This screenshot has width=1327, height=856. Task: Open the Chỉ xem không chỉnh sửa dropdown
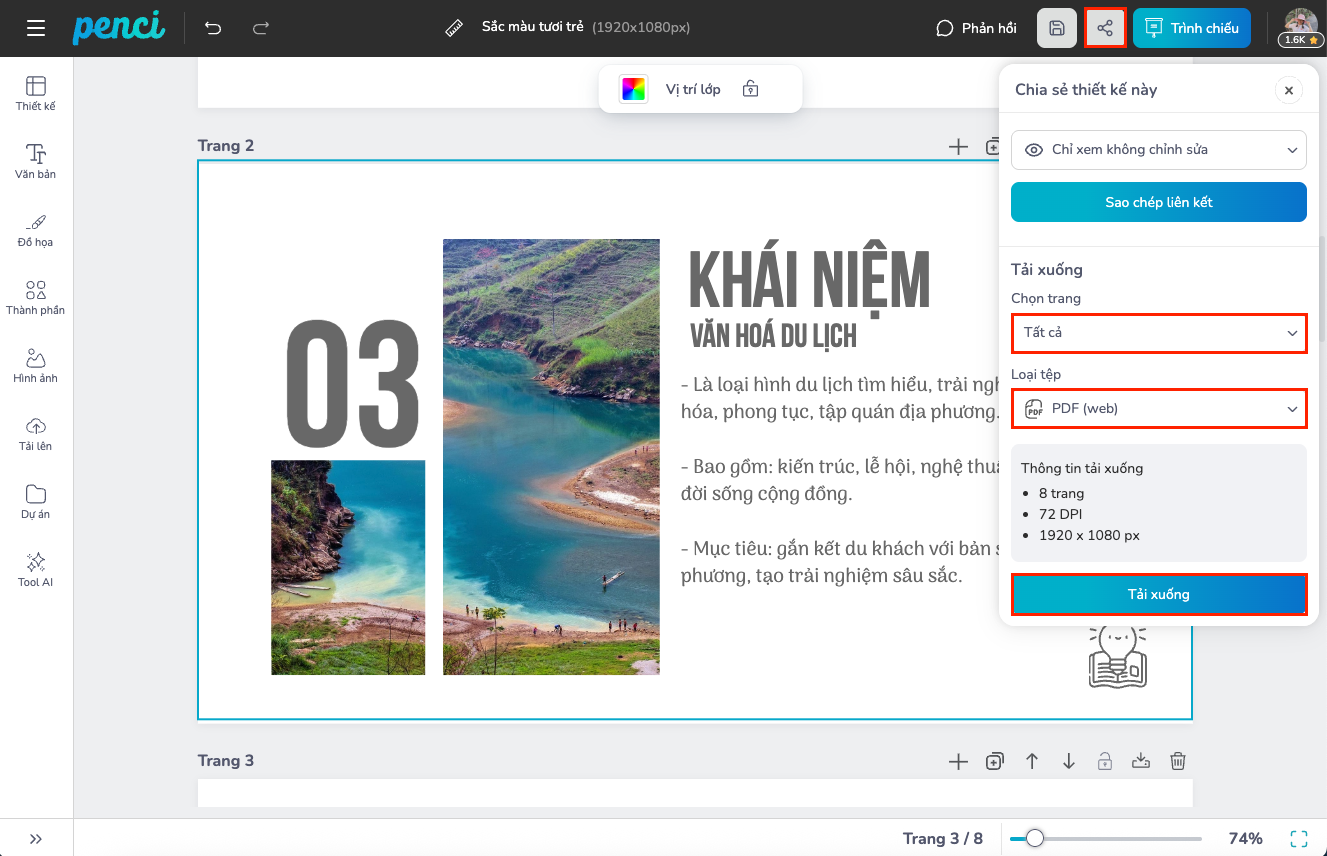(x=1158, y=150)
